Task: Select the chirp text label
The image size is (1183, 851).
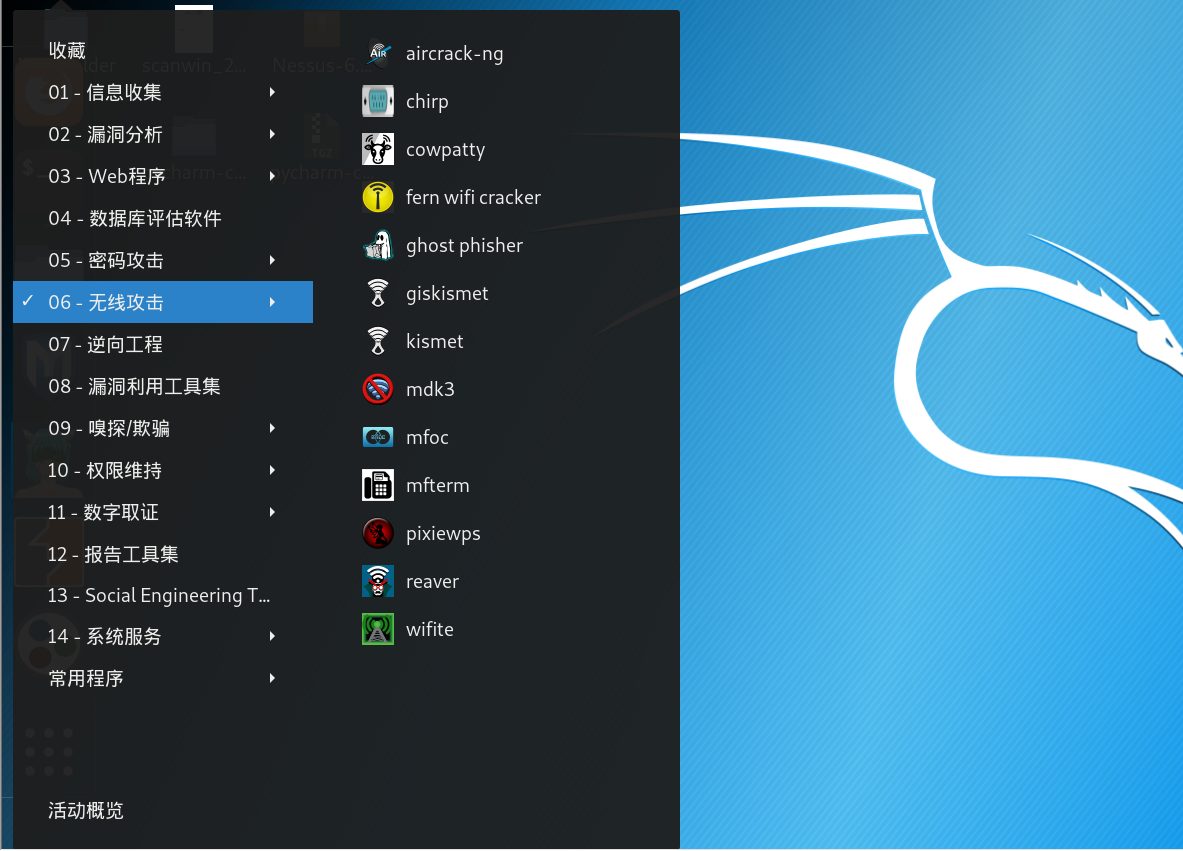Action: tap(427, 102)
